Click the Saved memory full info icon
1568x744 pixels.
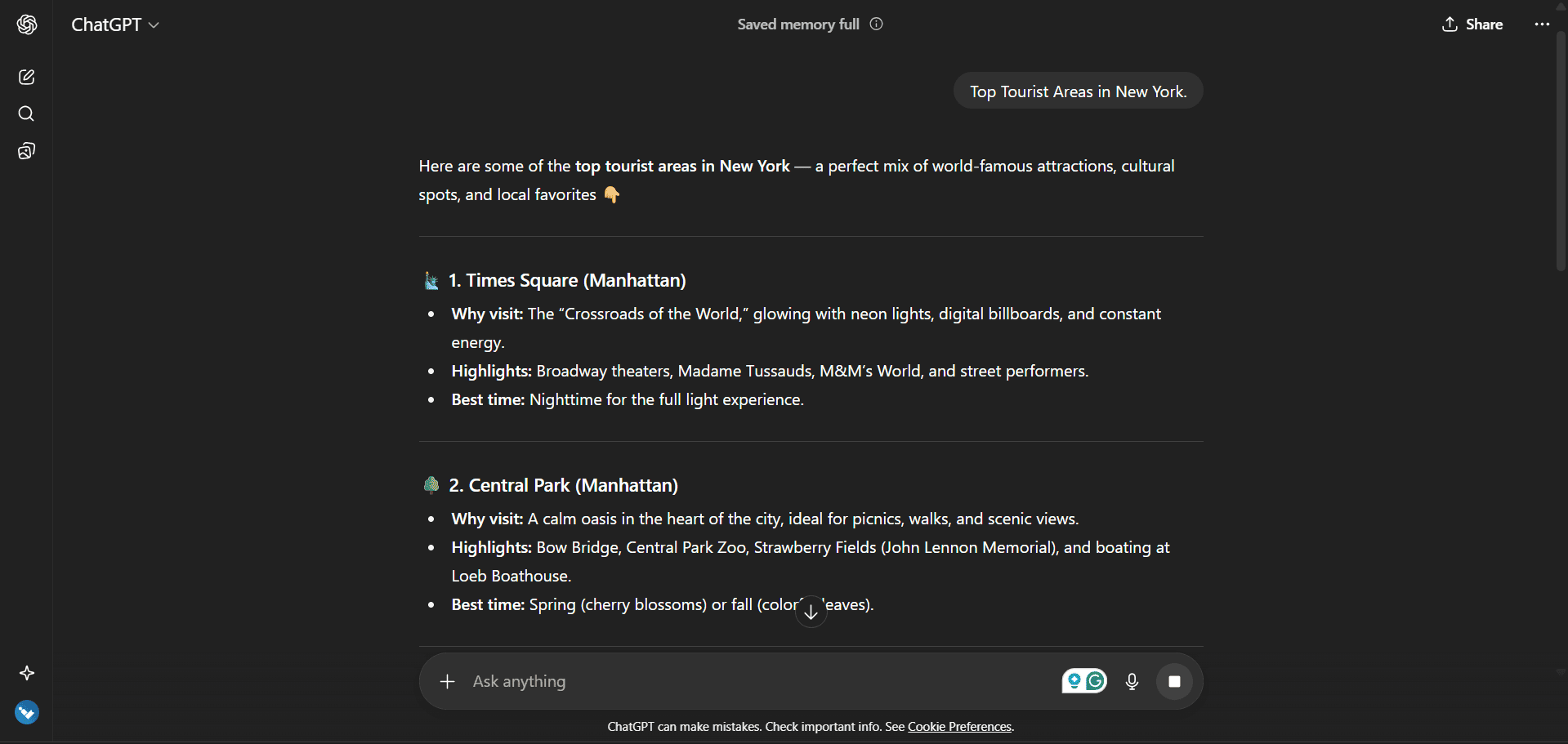(x=876, y=24)
